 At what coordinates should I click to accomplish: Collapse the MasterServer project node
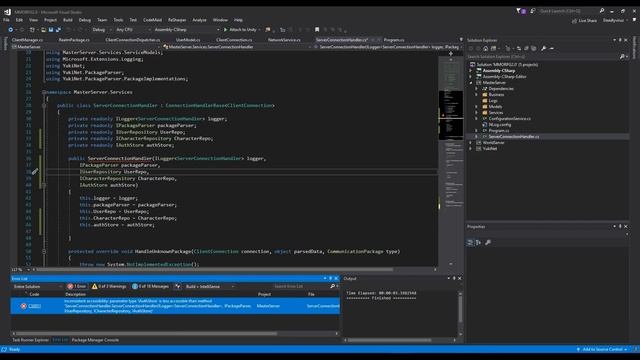(471, 82)
